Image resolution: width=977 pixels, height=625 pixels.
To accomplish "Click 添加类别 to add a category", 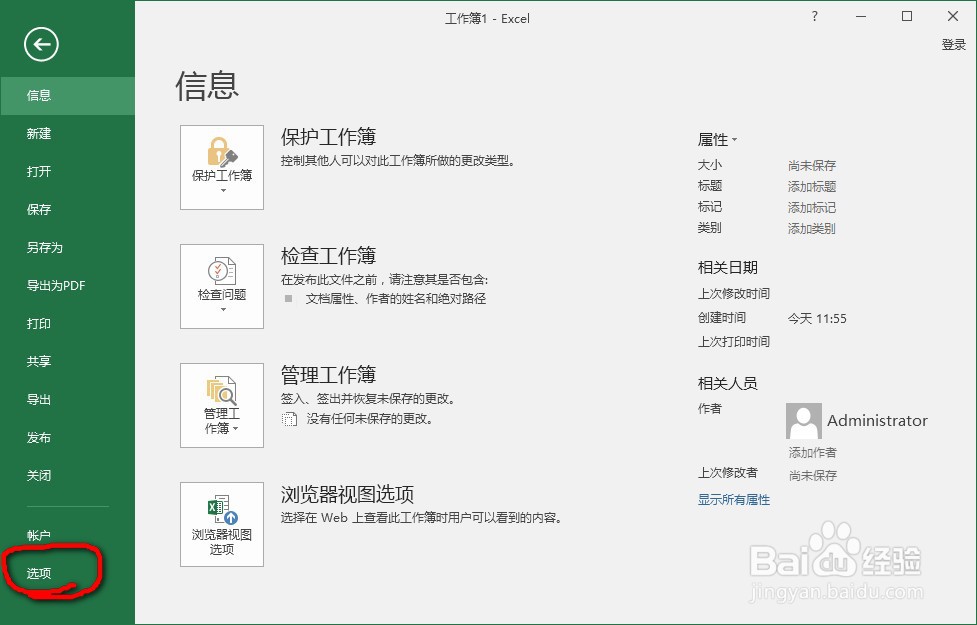I will [x=811, y=229].
